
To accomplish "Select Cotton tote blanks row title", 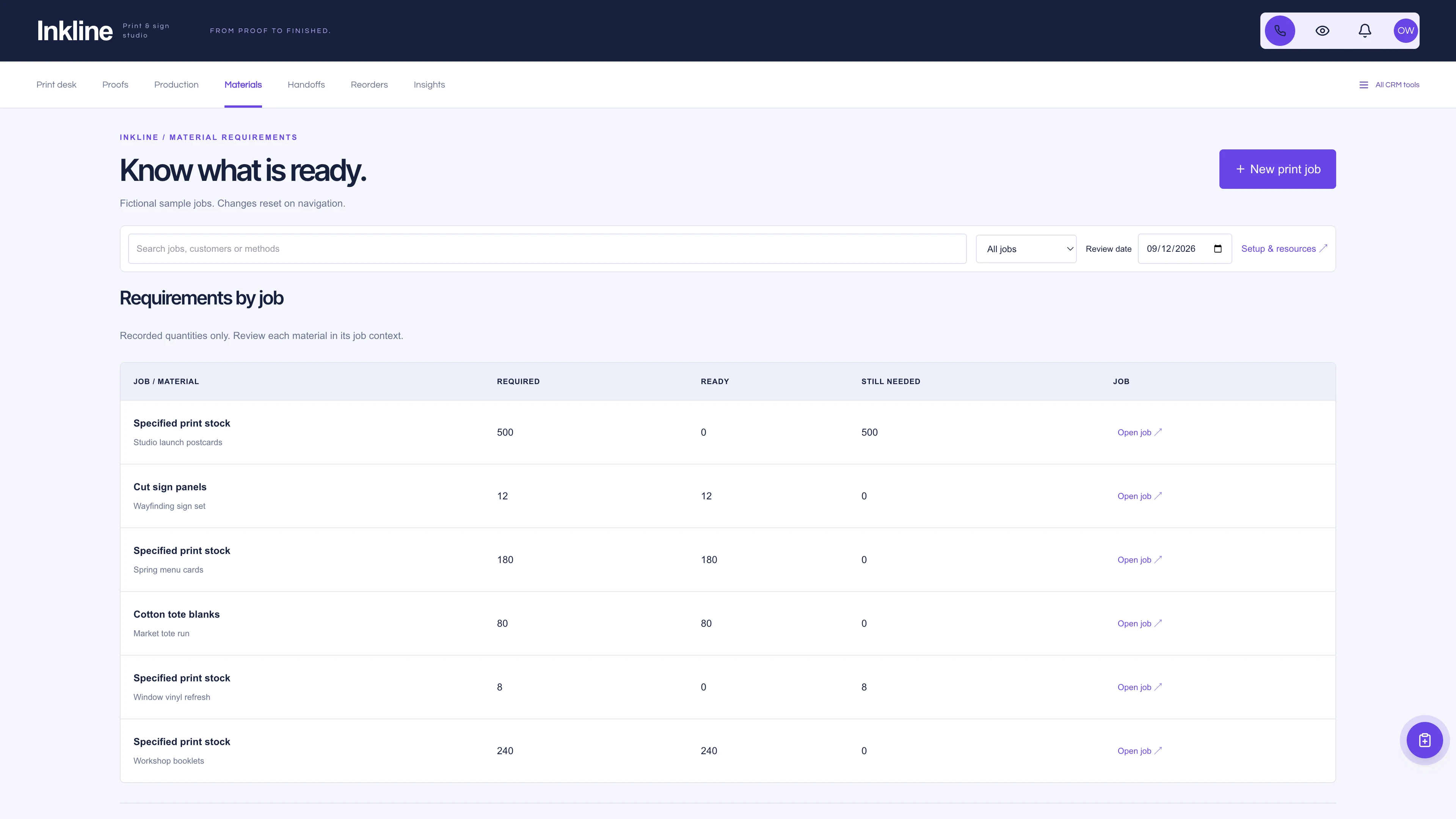I will (x=176, y=614).
